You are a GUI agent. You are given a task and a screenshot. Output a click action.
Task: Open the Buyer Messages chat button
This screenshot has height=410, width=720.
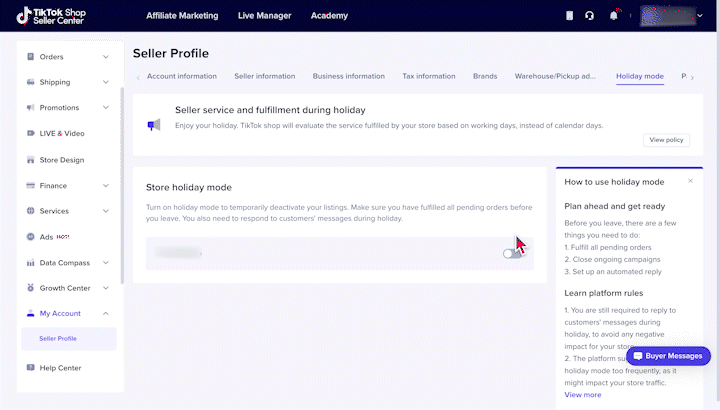pos(670,355)
